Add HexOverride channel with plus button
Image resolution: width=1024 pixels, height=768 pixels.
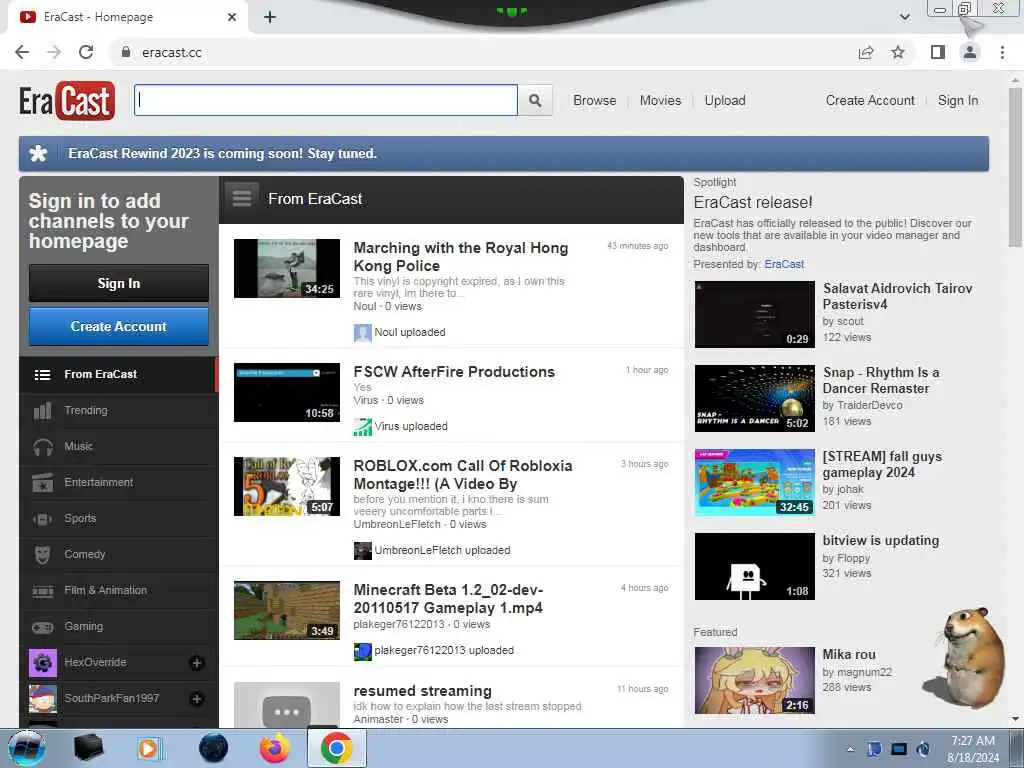196,663
